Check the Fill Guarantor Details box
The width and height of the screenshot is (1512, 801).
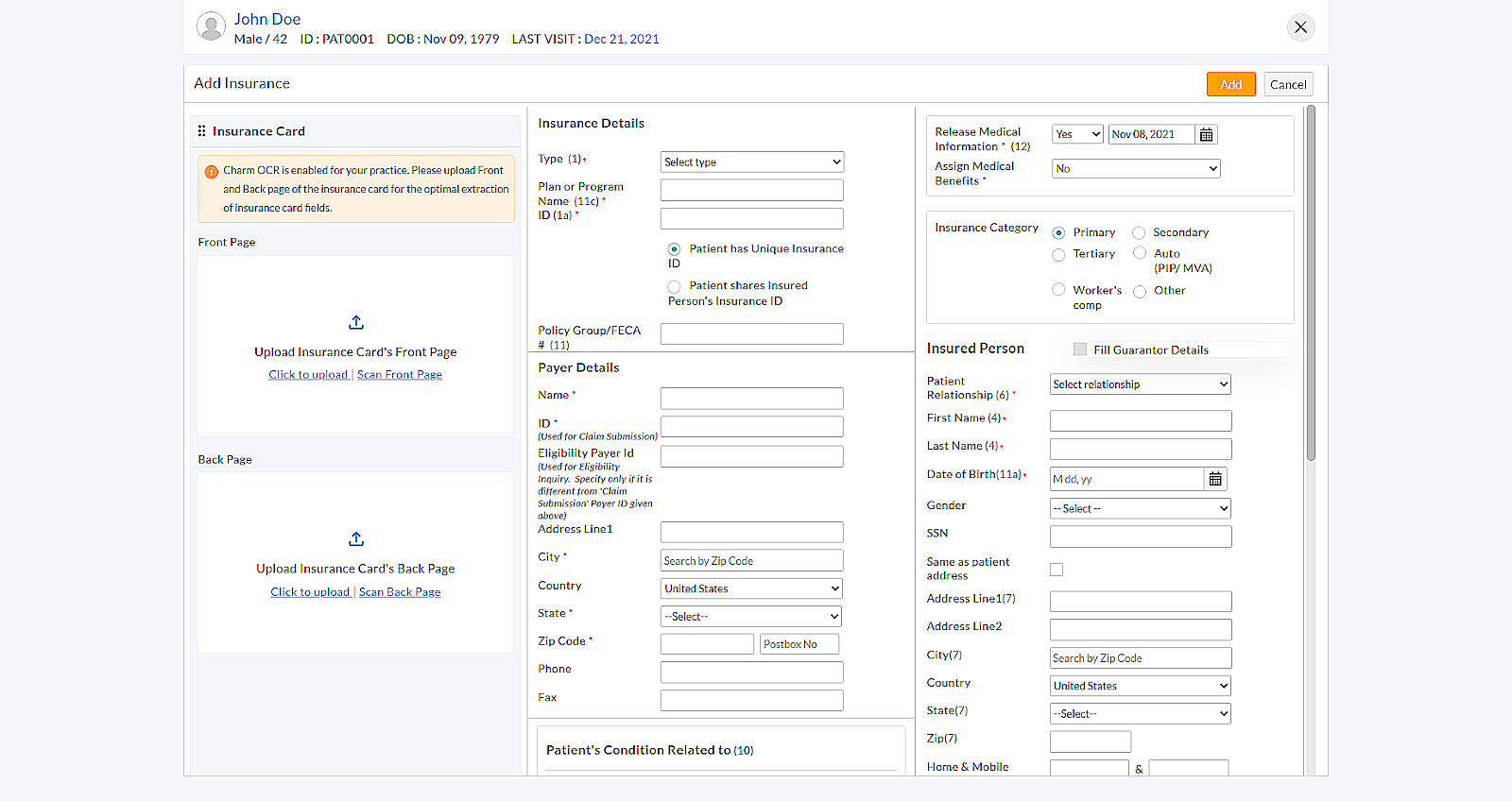(1080, 349)
